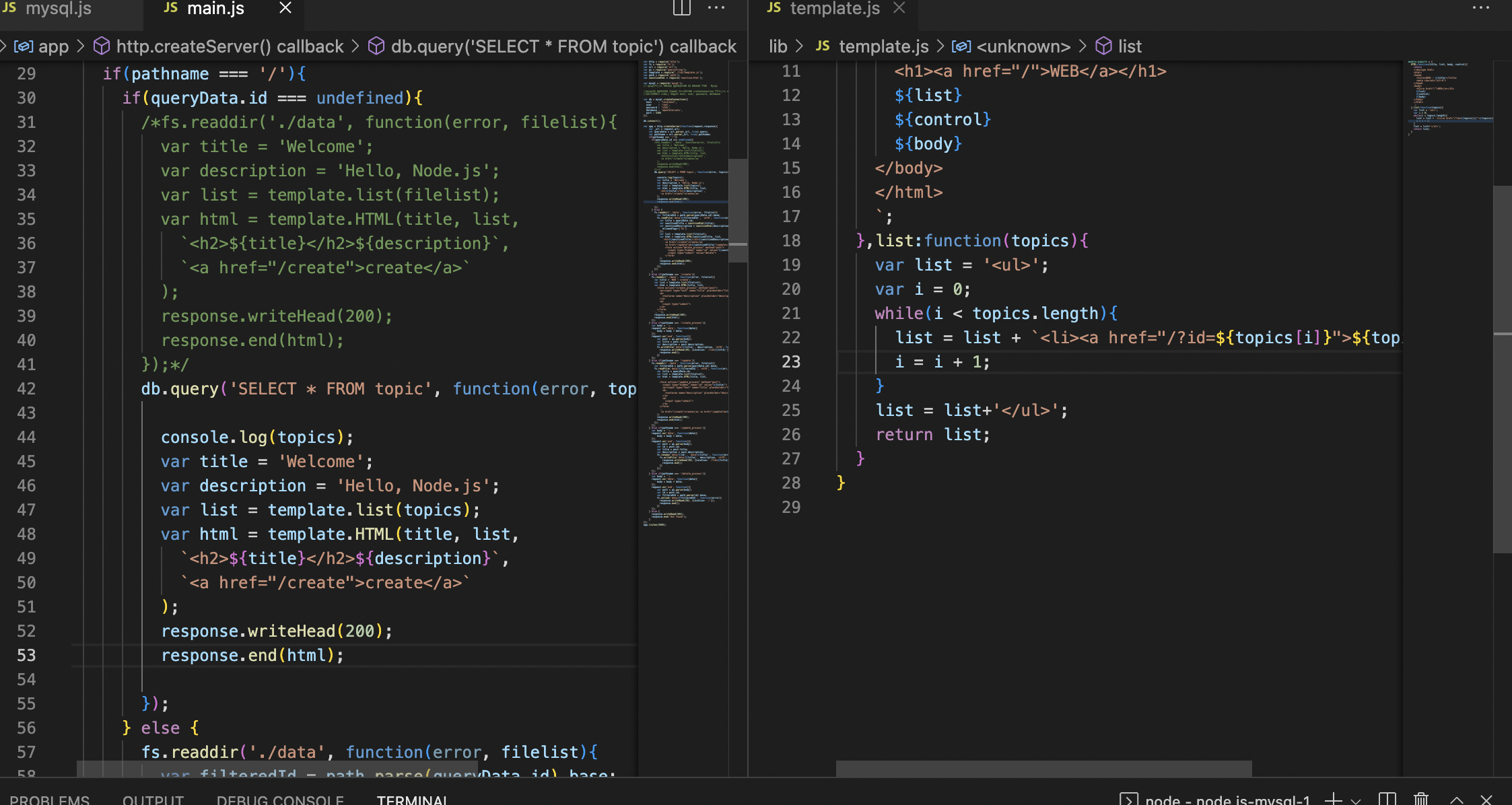
Task: Open the db.query callback breadcrumb
Action: click(x=552, y=46)
